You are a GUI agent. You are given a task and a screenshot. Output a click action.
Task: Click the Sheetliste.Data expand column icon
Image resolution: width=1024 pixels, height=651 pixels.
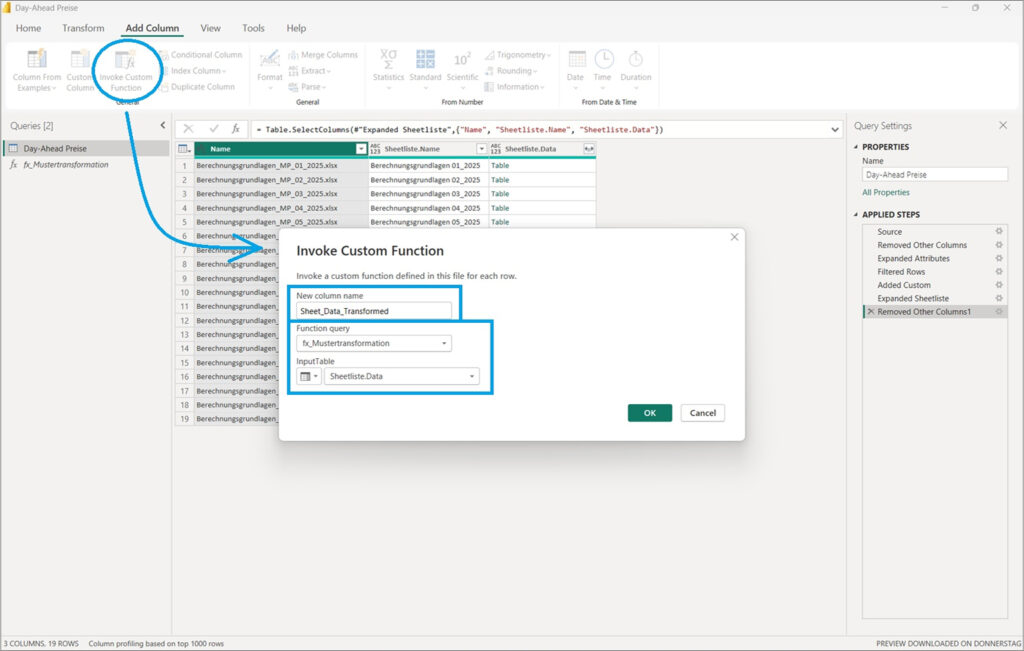click(x=588, y=149)
